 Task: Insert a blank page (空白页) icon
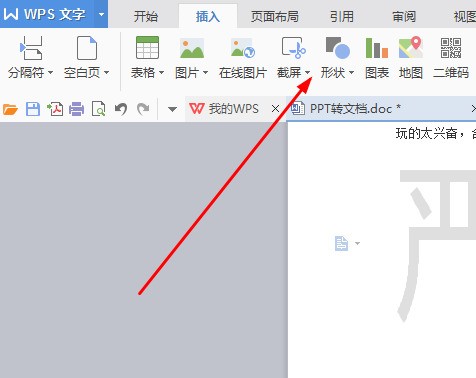pos(87,48)
